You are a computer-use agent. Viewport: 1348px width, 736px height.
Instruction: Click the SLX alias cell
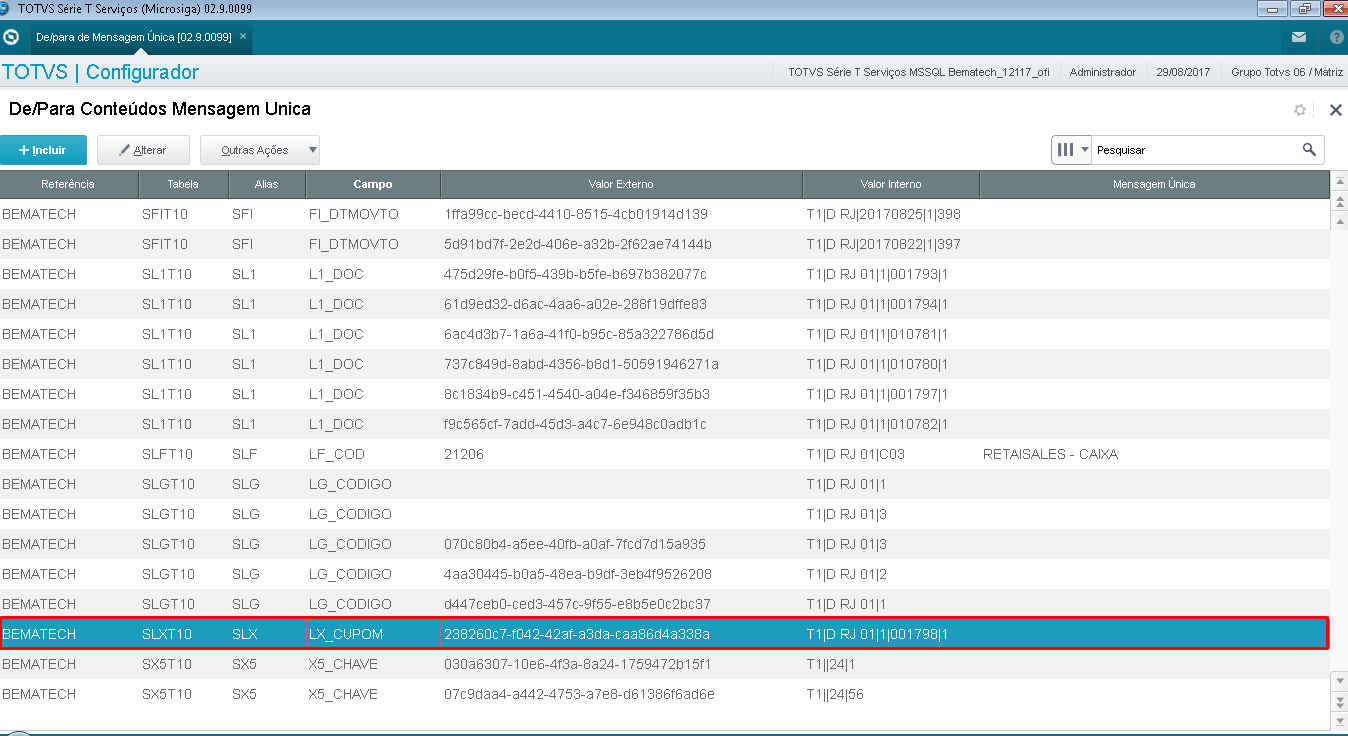(245, 634)
